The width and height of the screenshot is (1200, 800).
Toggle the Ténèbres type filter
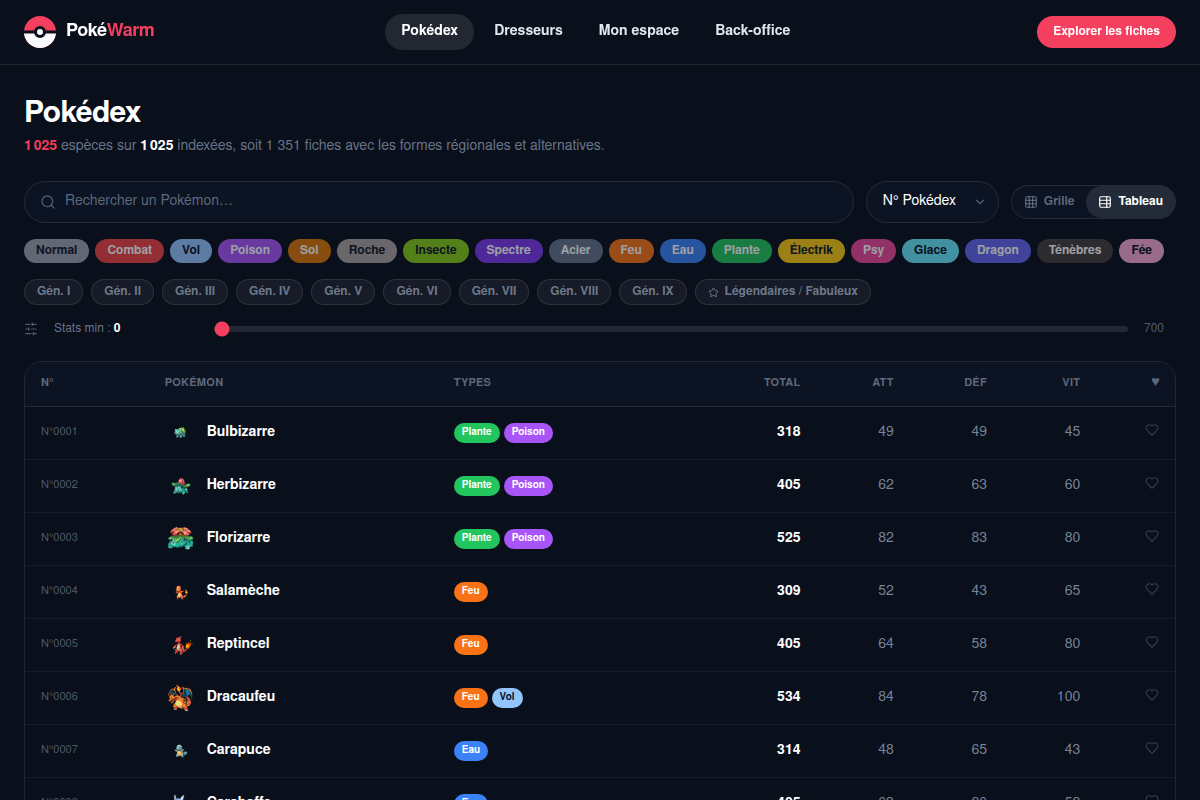(1075, 251)
